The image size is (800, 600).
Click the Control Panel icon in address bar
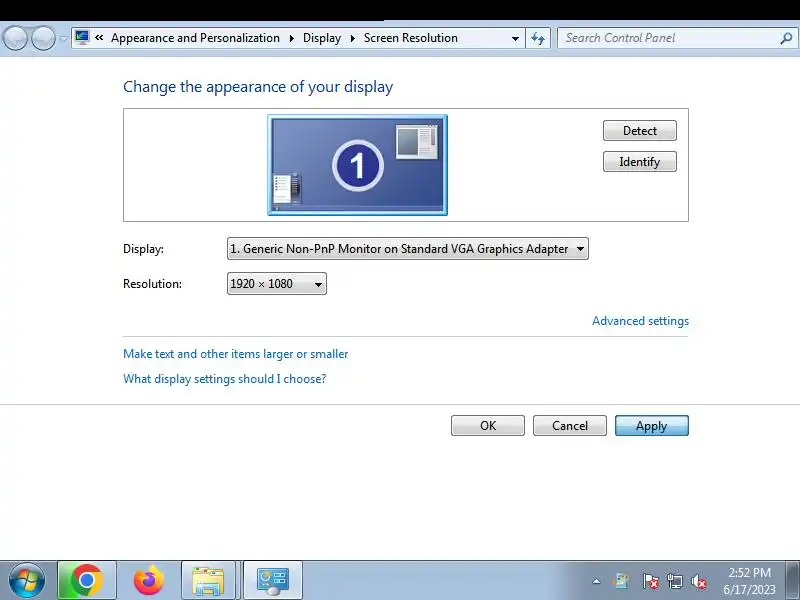click(x=82, y=37)
